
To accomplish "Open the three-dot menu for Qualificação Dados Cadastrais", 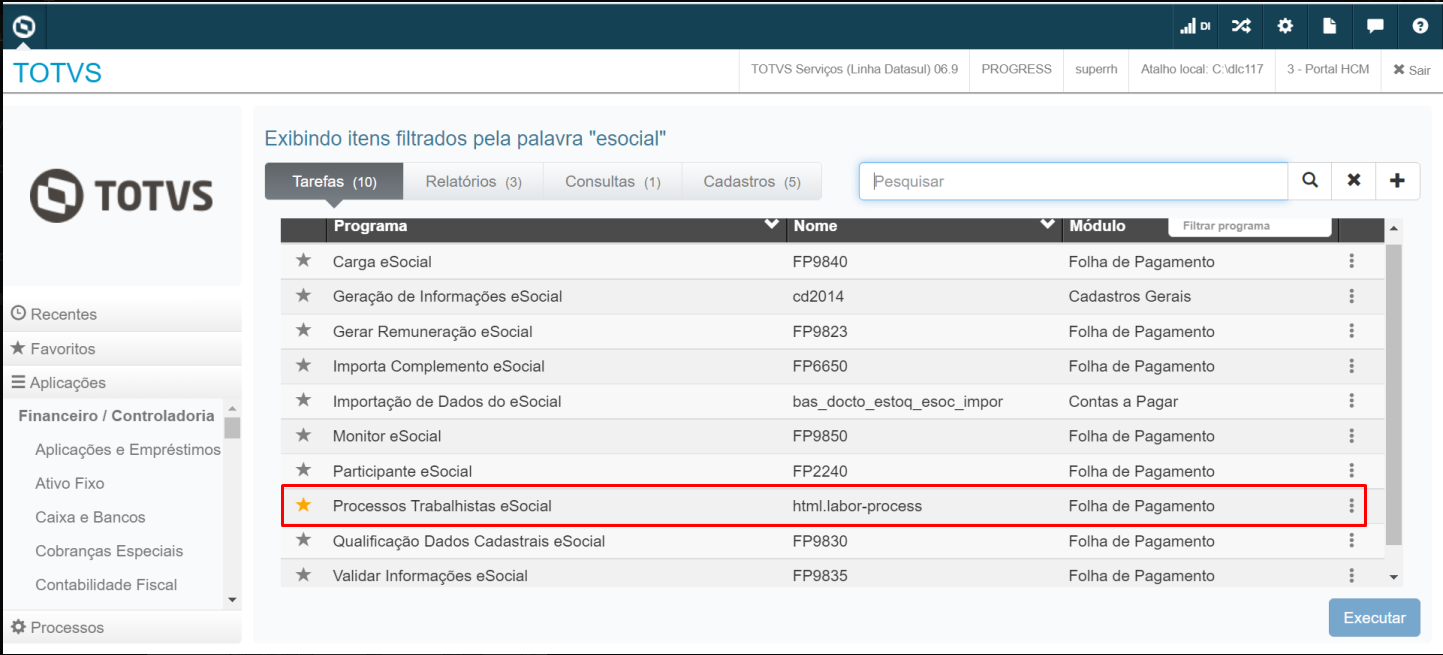I will click(x=1351, y=541).
